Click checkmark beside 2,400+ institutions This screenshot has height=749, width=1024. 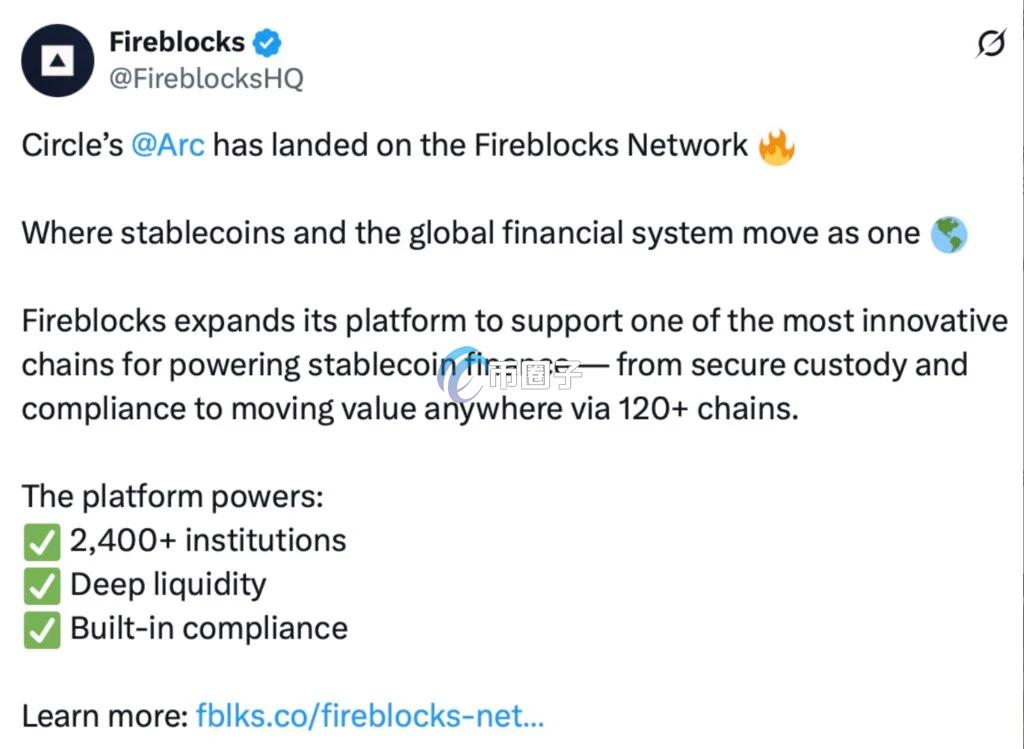pyautogui.click(x=41, y=542)
